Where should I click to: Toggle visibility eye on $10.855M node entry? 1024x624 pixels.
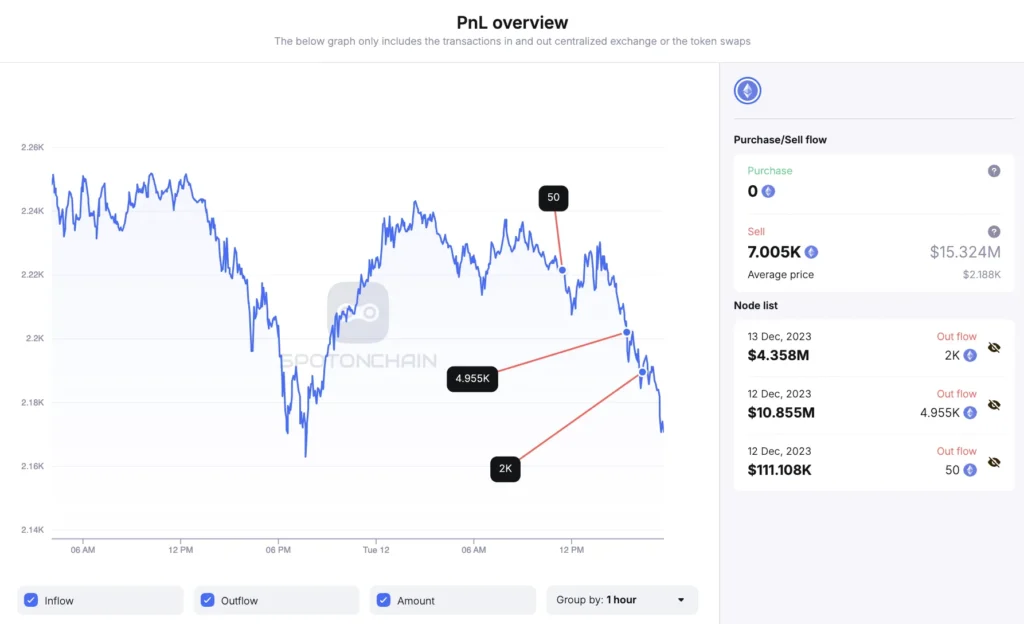click(993, 405)
